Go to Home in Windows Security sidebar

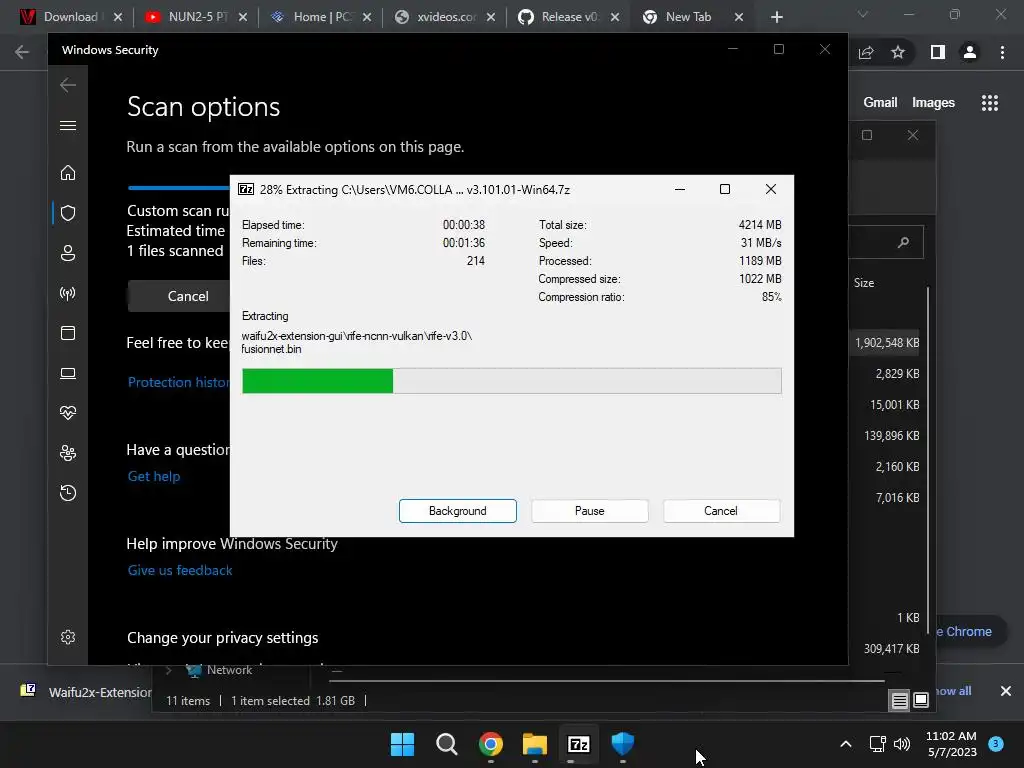click(x=68, y=172)
